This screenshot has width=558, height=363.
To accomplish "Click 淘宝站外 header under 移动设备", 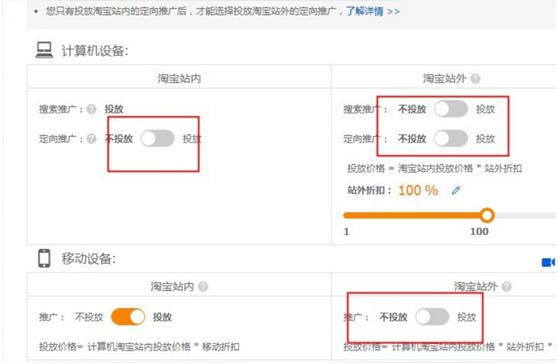I will [x=475, y=286].
